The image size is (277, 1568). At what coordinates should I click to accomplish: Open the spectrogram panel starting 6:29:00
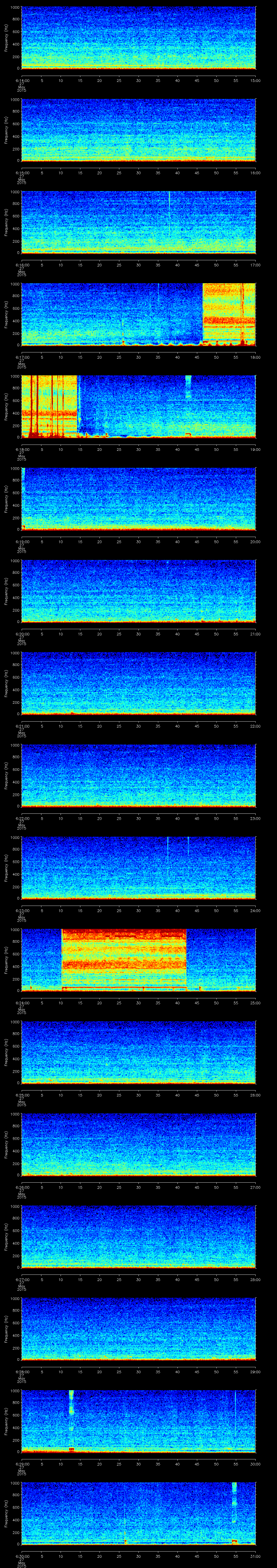(138, 1421)
